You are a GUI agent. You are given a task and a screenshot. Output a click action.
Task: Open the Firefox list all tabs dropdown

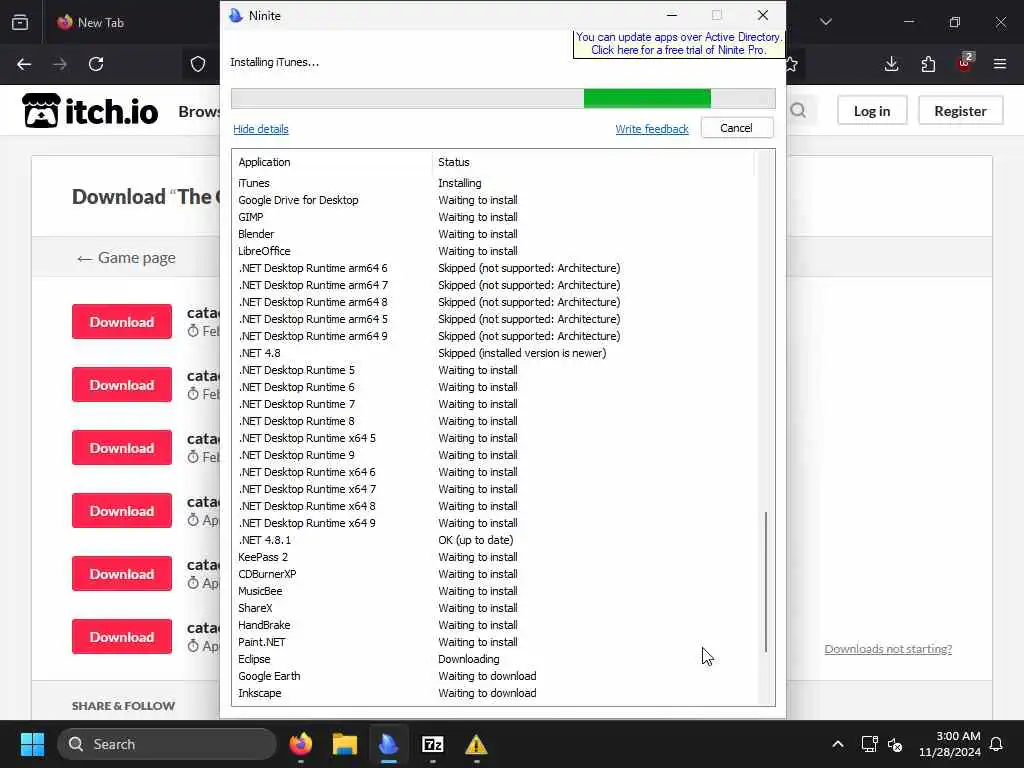tap(826, 22)
